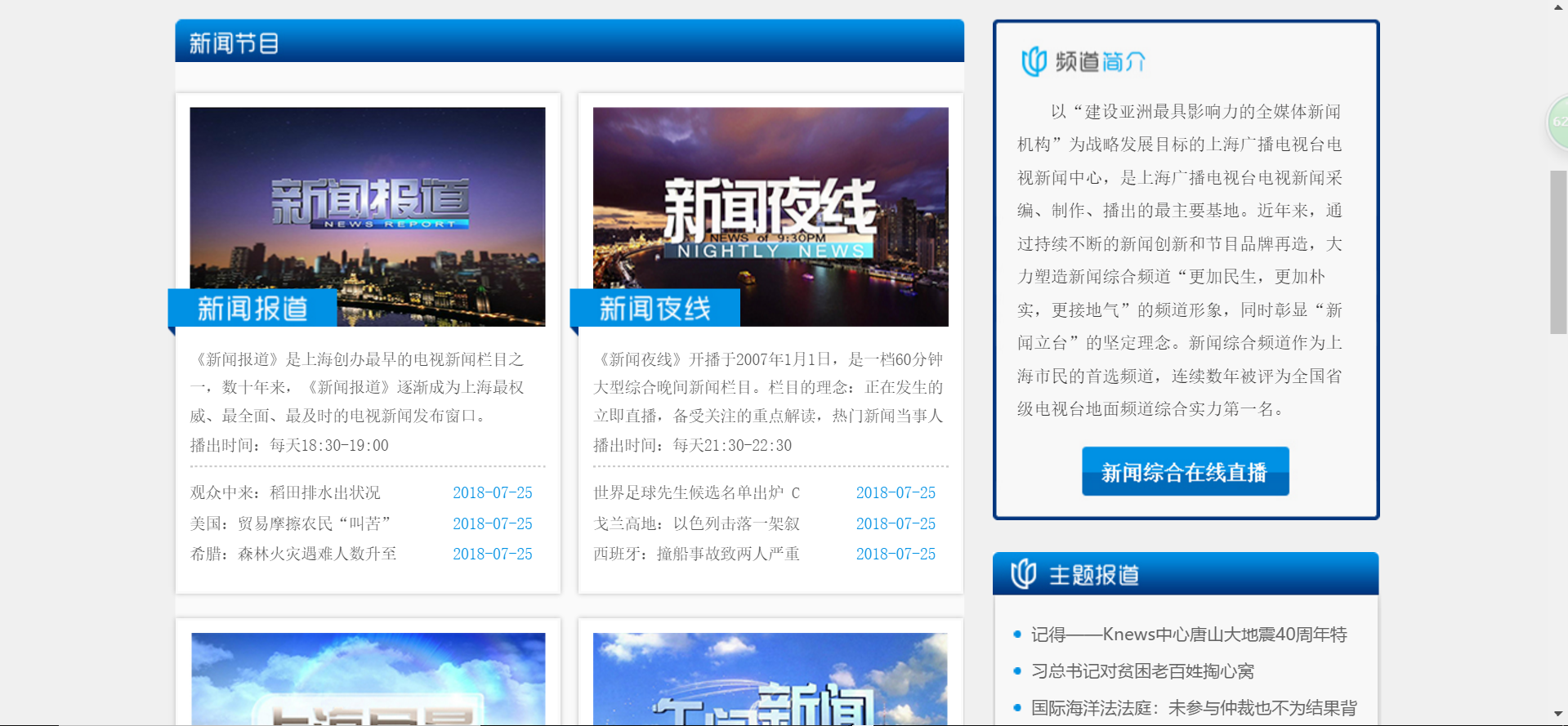Image resolution: width=1568 pixels, height=726 pixels.
Task: Click date 2018-07-25 beside 希腊：森林火灾
Action: (x=493, y=554)
